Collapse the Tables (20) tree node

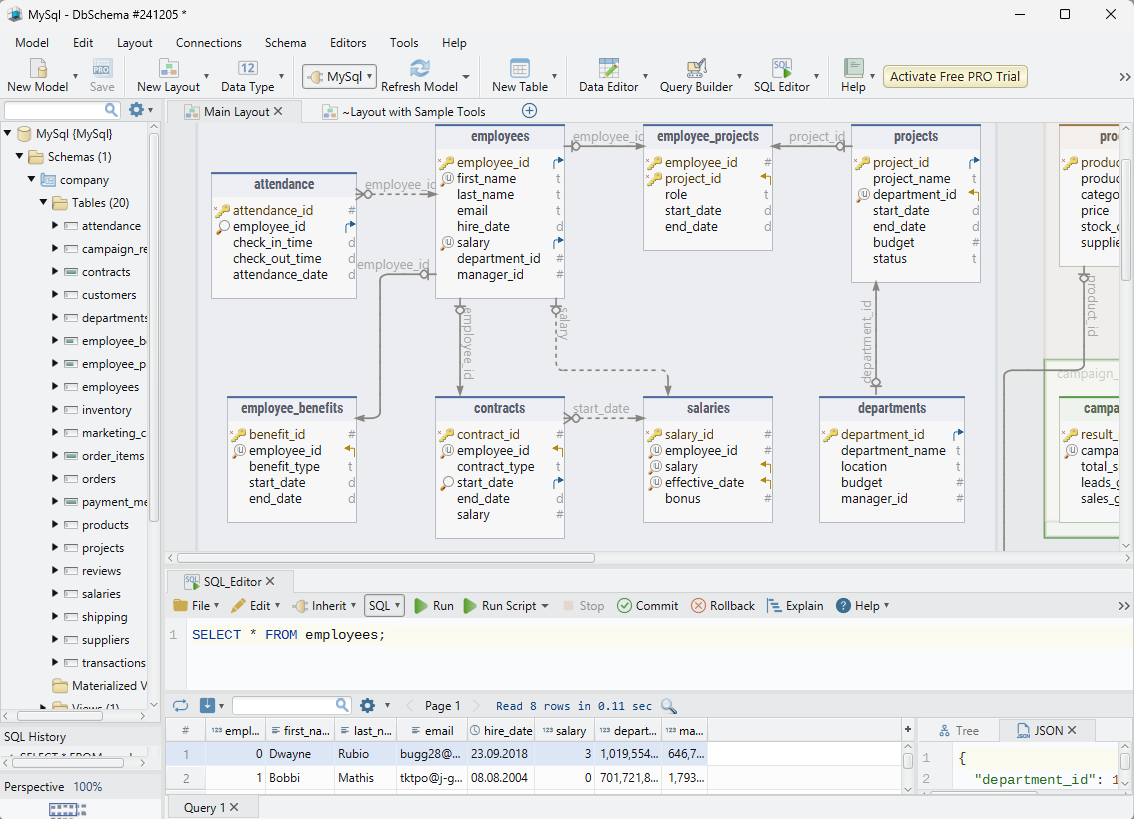coord(43,203)
